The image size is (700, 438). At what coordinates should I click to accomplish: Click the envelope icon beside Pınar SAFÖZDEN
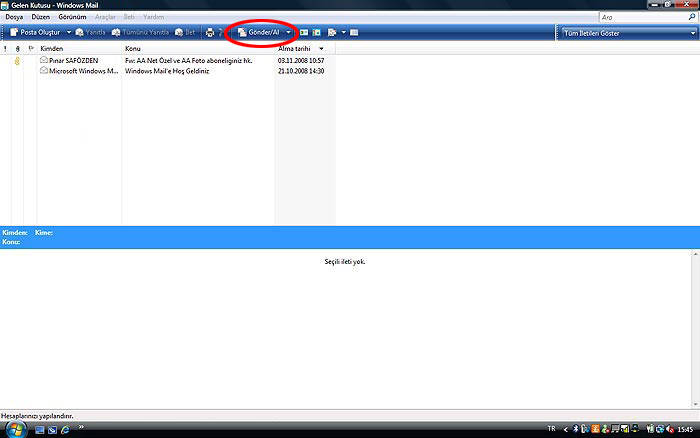coord(44,60)
